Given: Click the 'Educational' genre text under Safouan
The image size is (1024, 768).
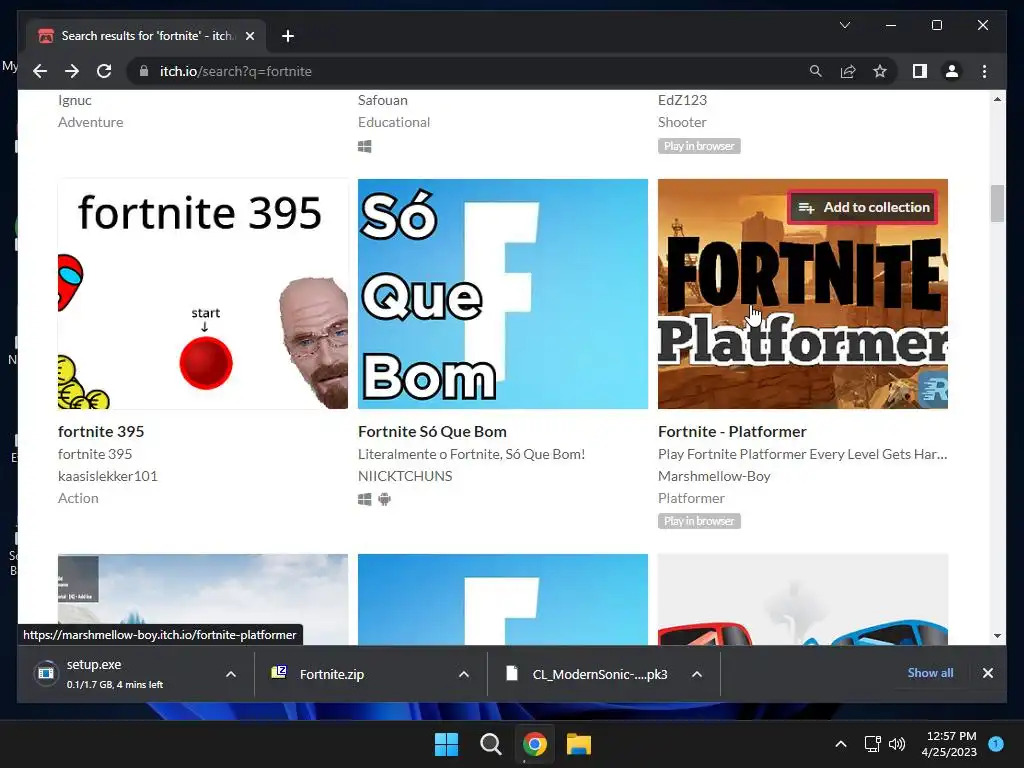Looking at the screenshot, I should pyautogui.click(x=394, y=122).
